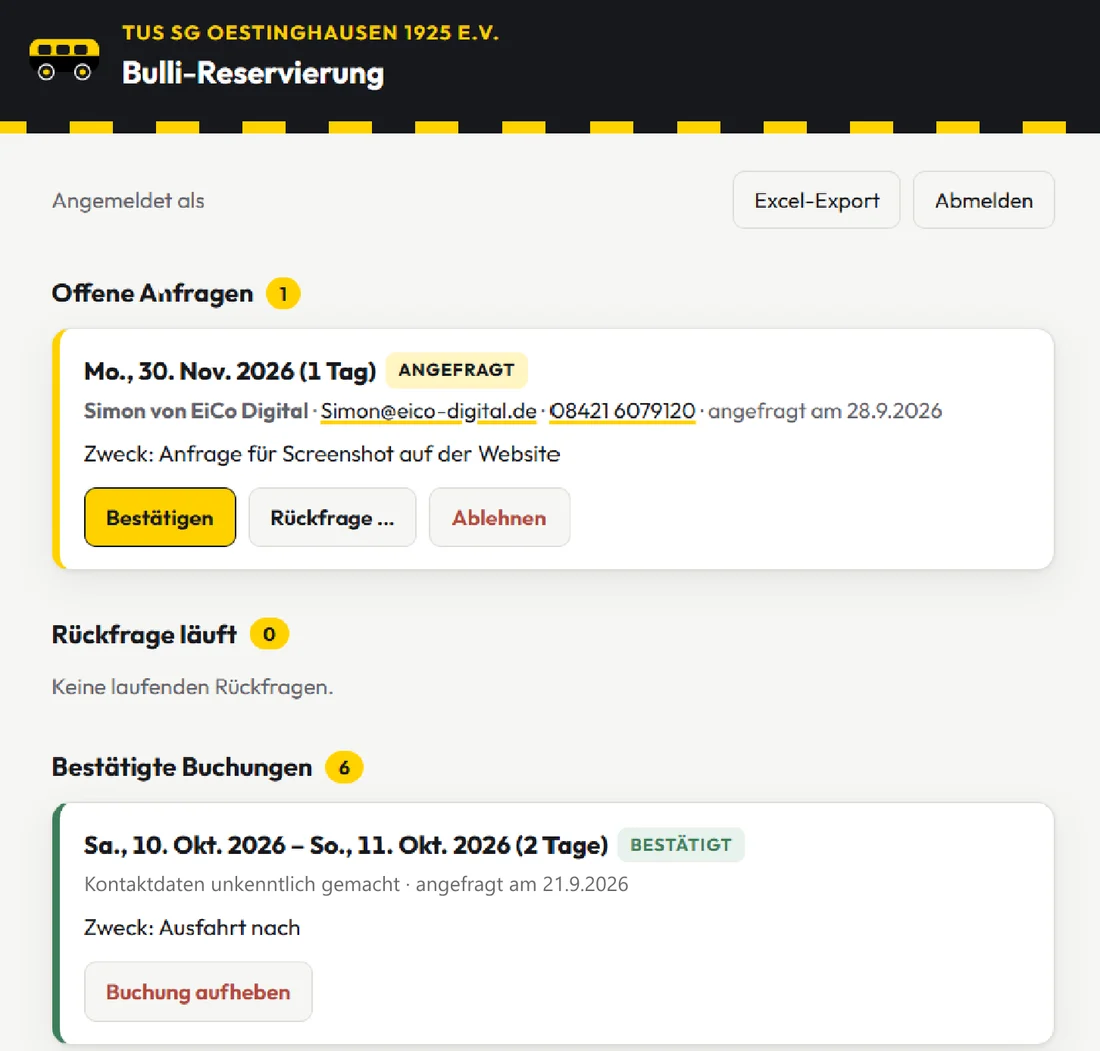Viewport: 1100px width, 1051px height.
Task: Select the BESTÄTIGT status badge
Action: (680, 845)
